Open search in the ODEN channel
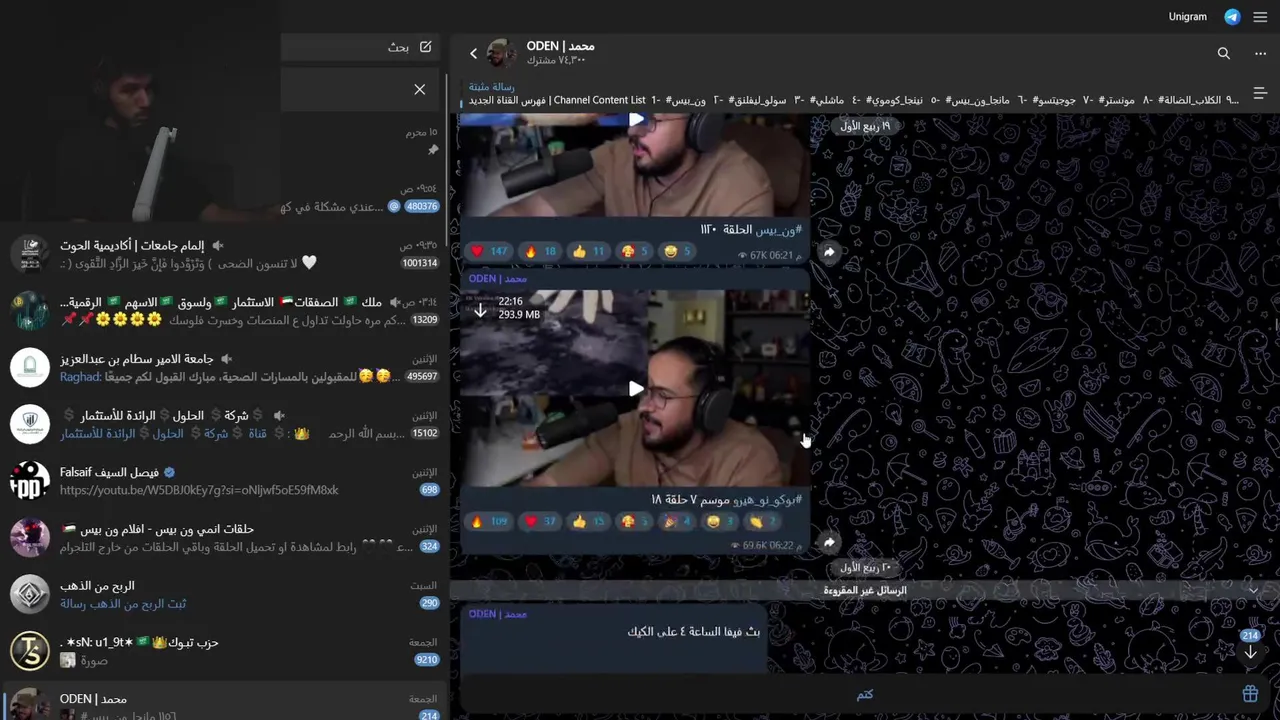The image size is (1280, 720). pos(1224,54)
